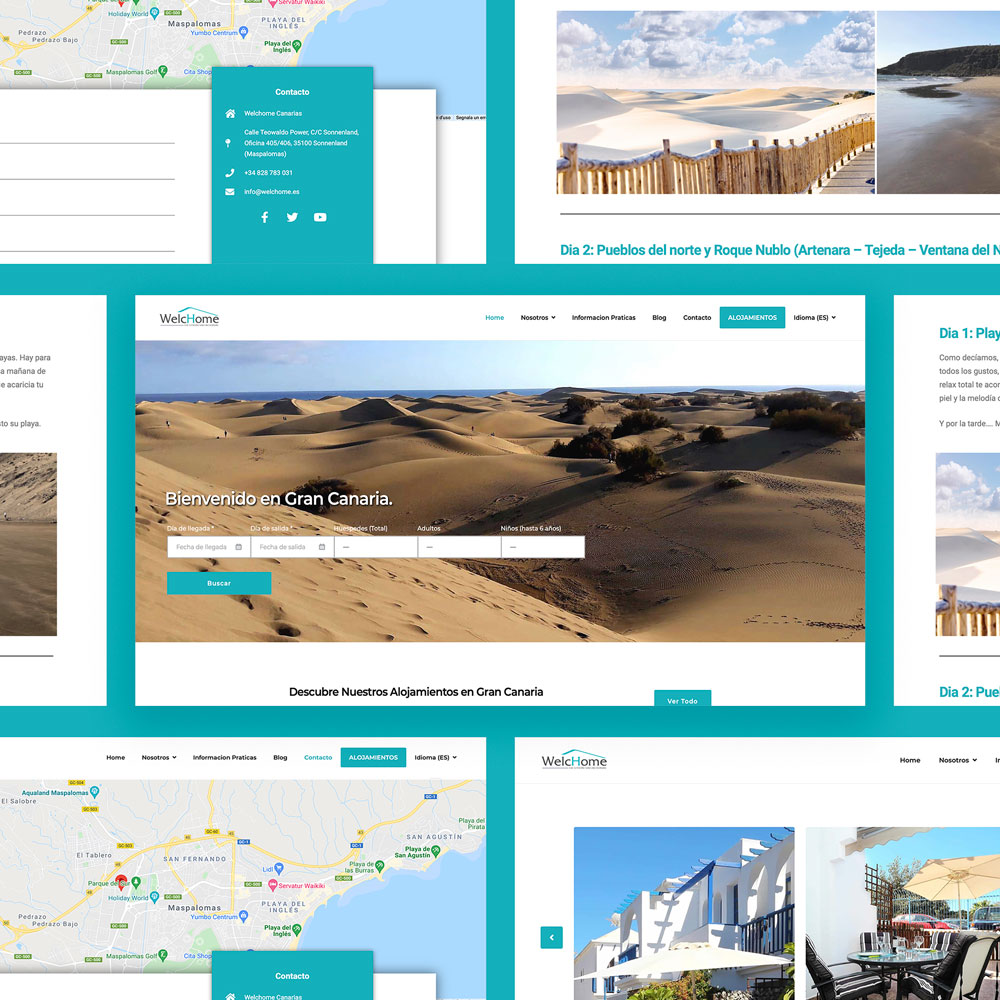
Task: Go to Blog in the dunes homepage navigation
Action: pyautogui.click(x=659, y=318)
